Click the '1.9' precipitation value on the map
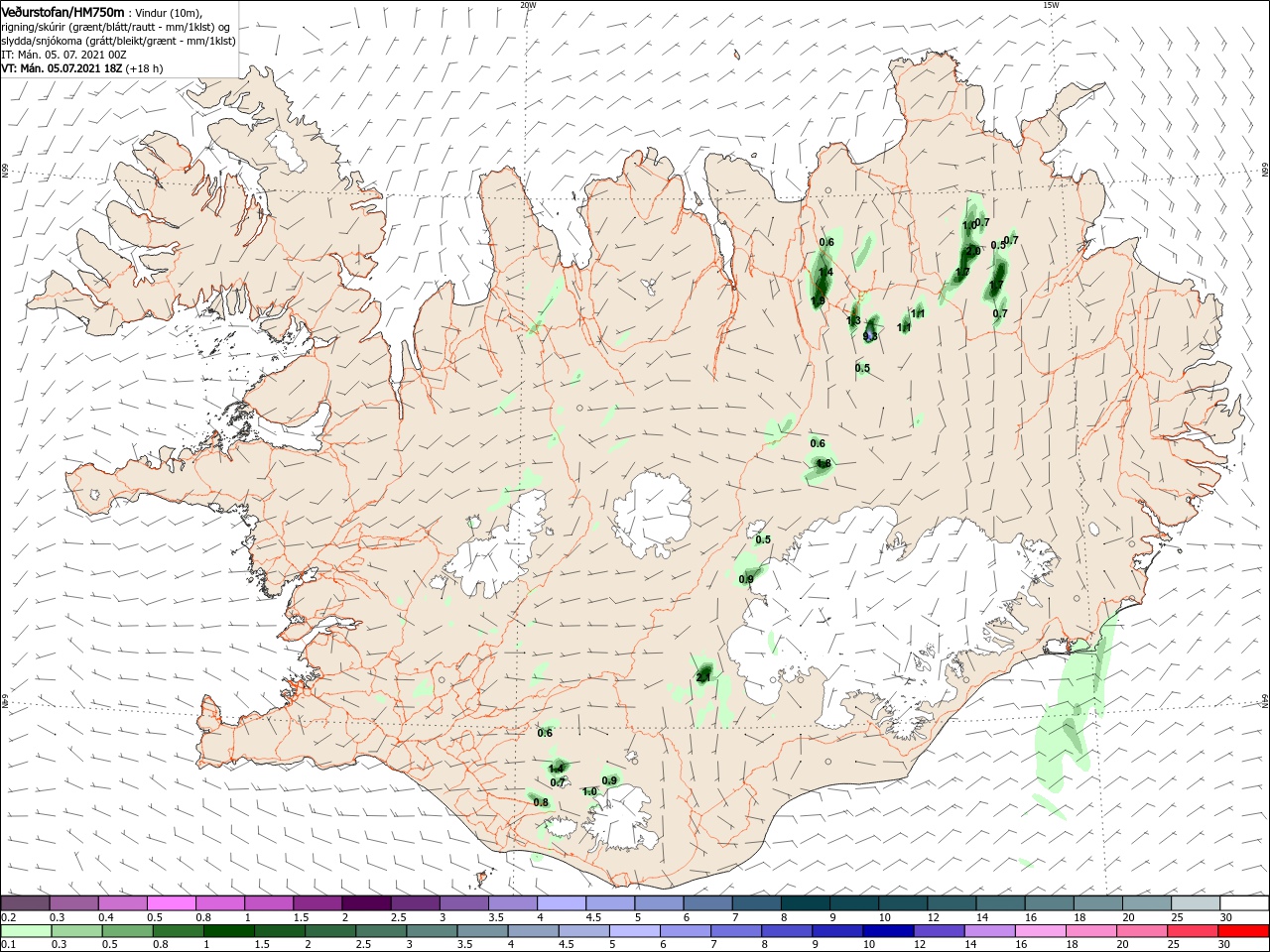This screenshot has width=1270, height=952. coord(819,300)
